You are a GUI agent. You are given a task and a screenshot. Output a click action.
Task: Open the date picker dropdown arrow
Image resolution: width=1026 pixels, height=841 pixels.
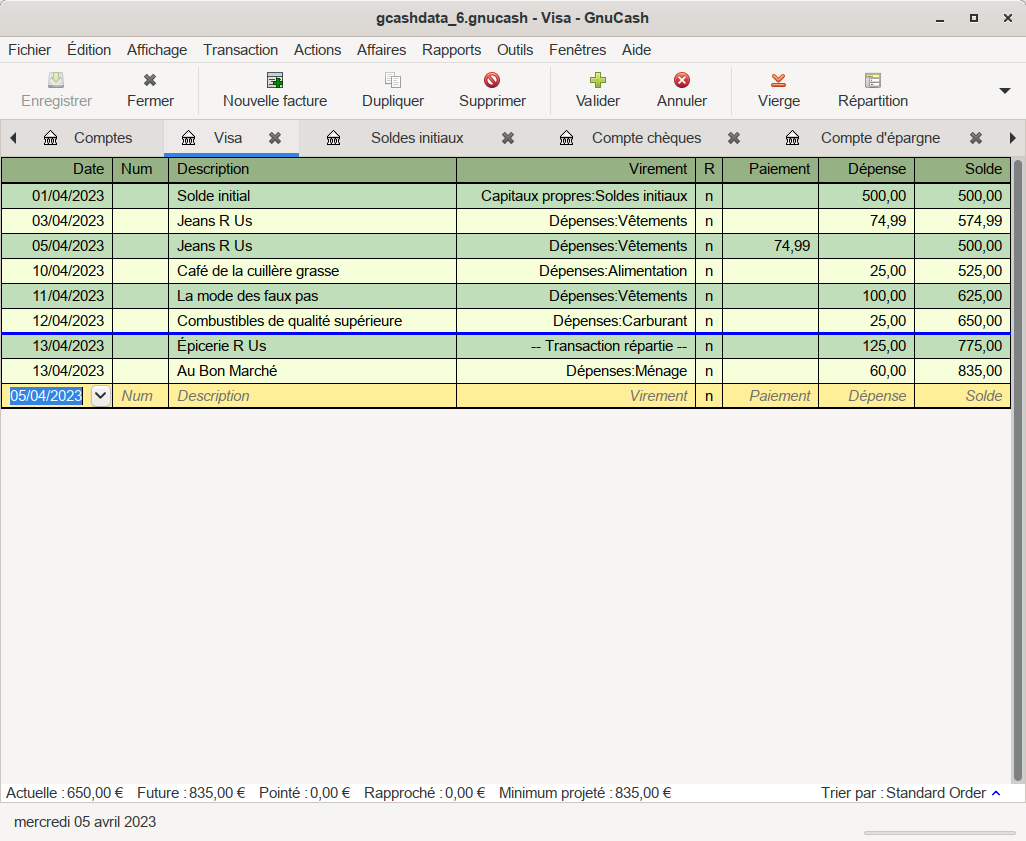[100, 396]
